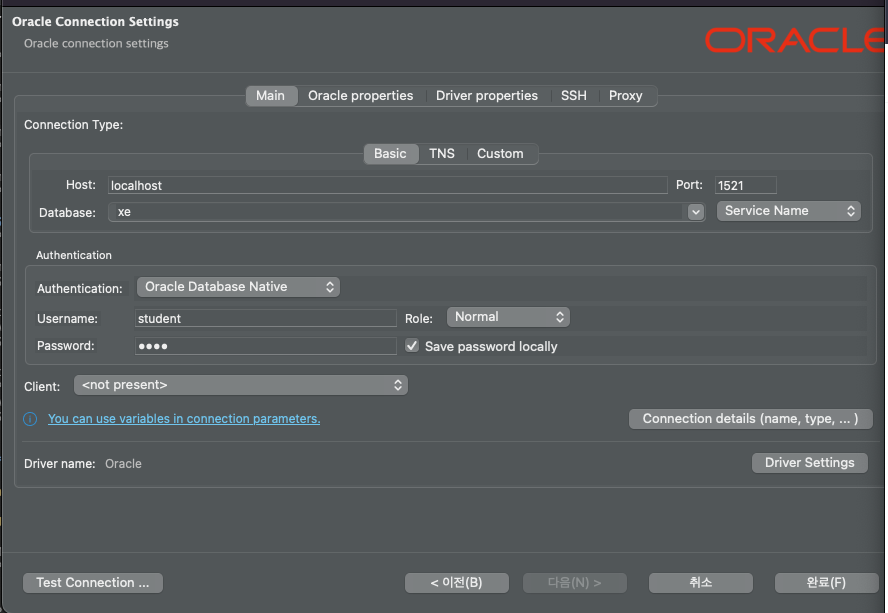
Task: Toggle Save password locally checkbox
Action: point(412,346)
